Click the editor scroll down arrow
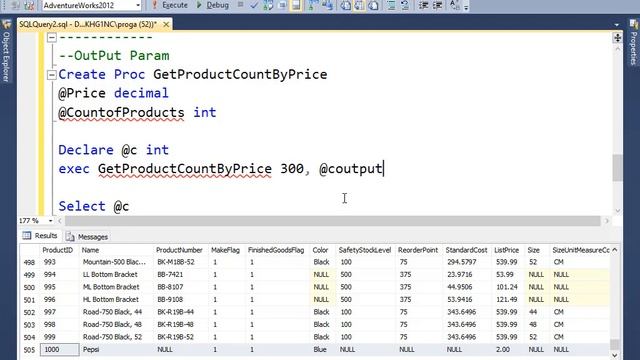 (618, 211)
